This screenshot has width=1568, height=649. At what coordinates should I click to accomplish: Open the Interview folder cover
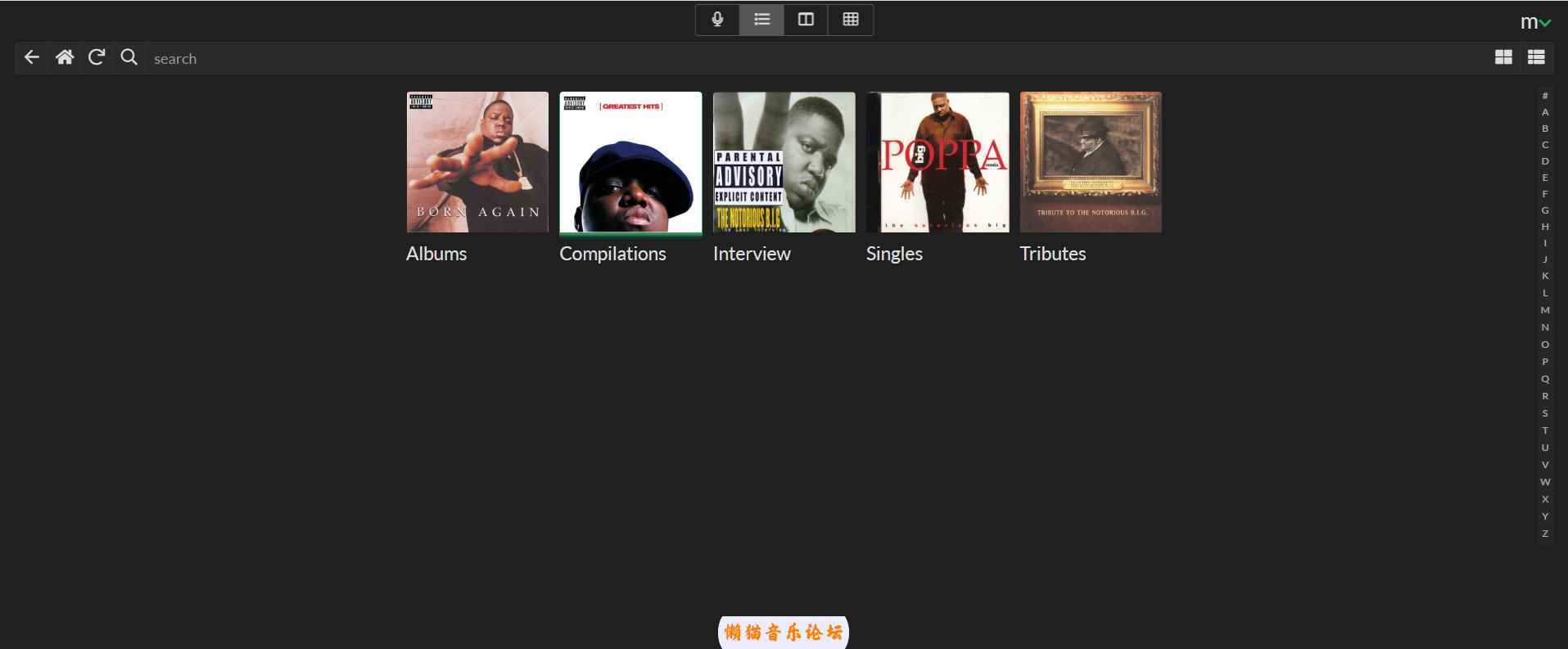784,162
